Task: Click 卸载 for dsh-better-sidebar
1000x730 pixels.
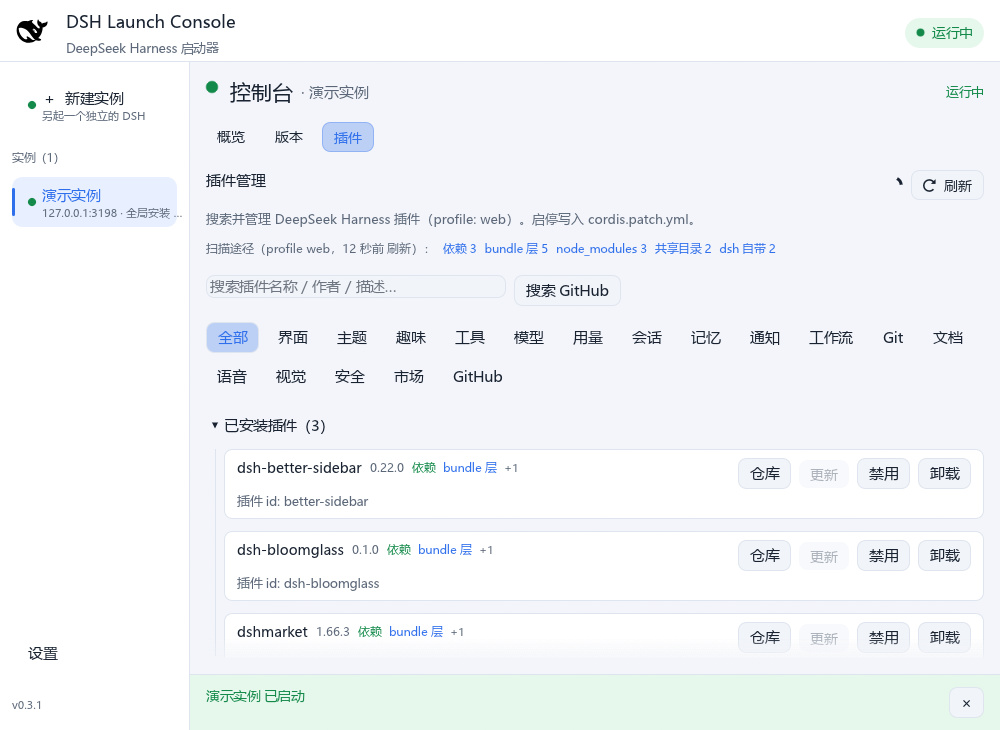Action: (945, 474)
